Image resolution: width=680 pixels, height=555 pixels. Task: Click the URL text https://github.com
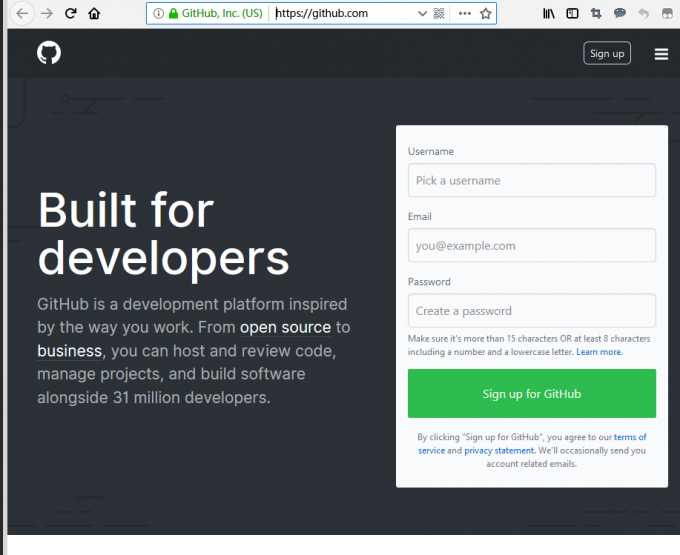tap(322, 13)
